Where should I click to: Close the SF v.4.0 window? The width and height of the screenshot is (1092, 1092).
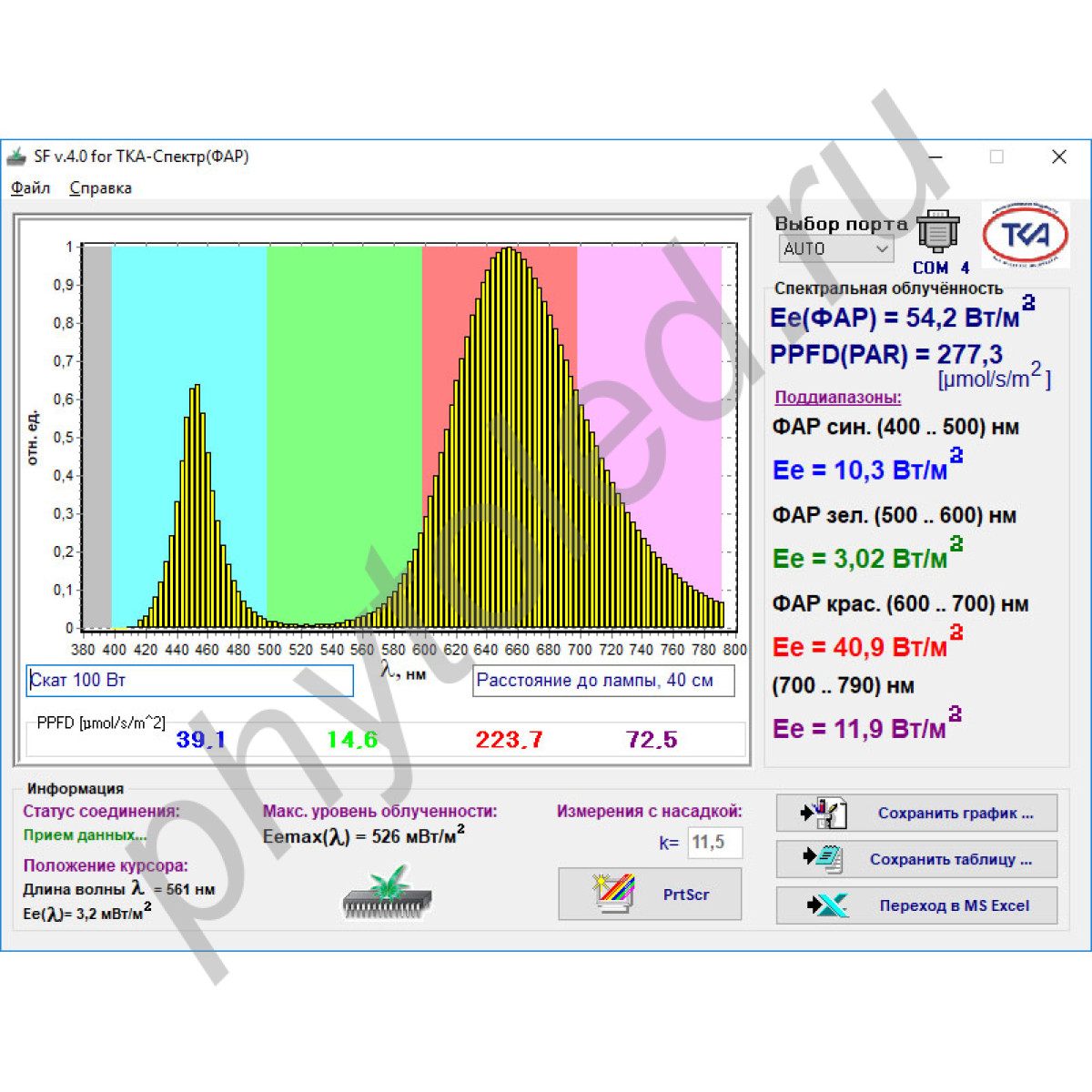pyautogui.click(x=1058, y=157)
